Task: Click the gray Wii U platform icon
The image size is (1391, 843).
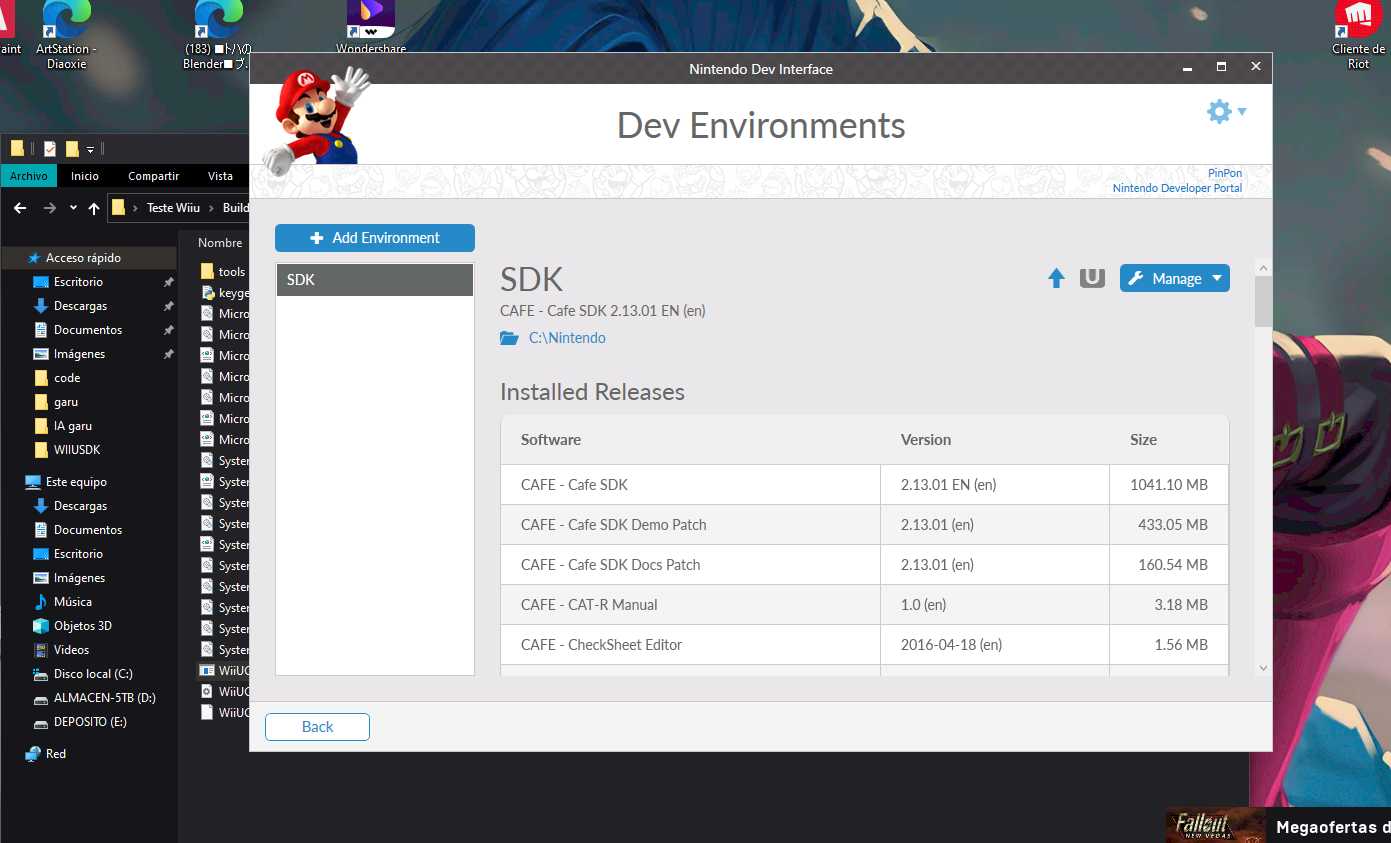Action: click(1092, 278)
